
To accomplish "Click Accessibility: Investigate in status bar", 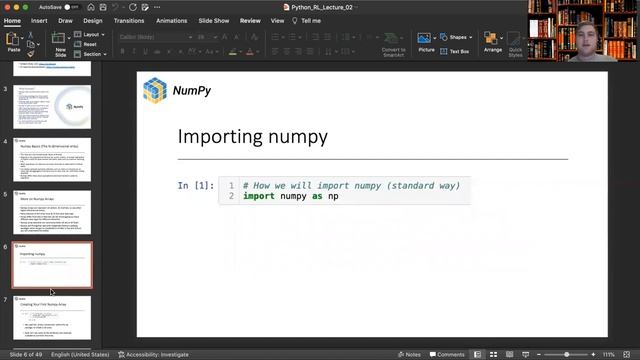I will 153,355.
